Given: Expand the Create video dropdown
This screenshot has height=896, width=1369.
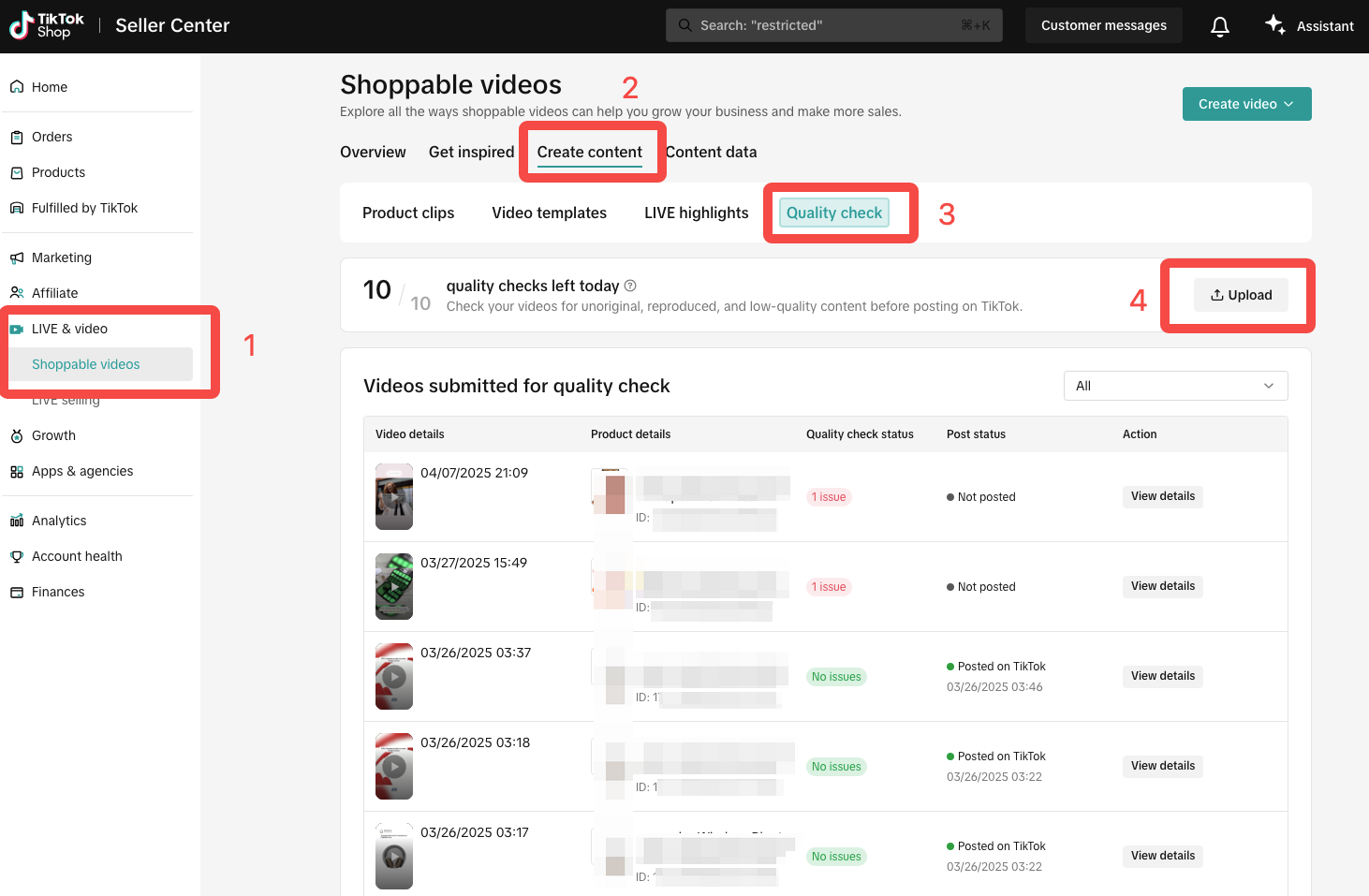Looking at the screenshot, I should [x=1246, y=104].
